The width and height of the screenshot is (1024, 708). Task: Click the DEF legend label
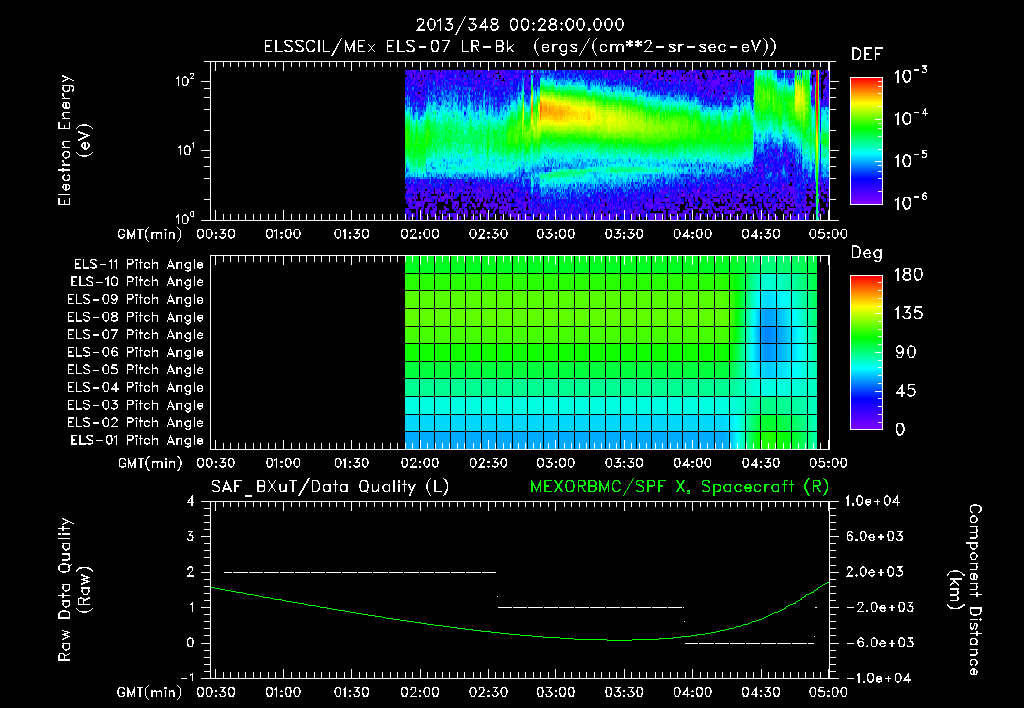coord(866,55)
